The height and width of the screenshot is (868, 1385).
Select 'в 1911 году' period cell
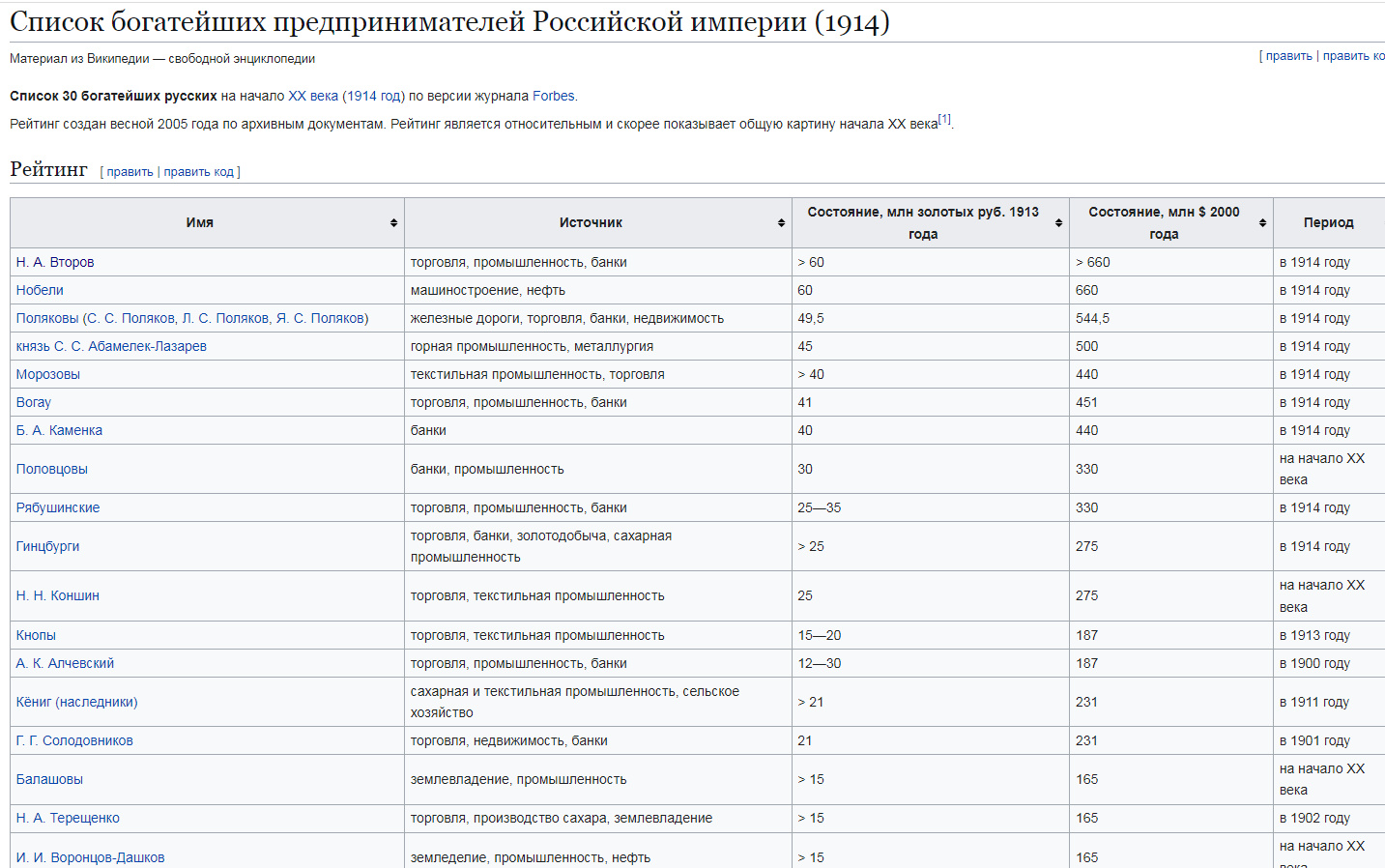click(x=1329, y=702)
